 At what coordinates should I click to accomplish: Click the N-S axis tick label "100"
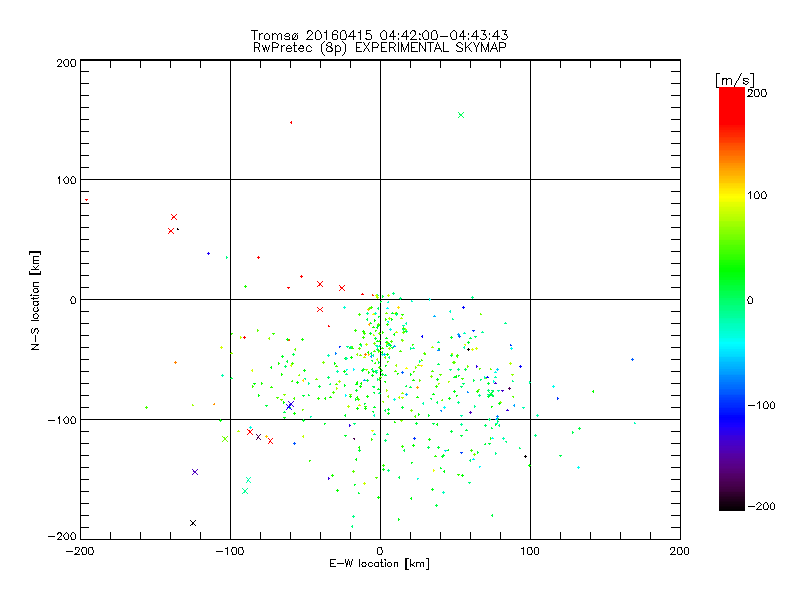66,180
